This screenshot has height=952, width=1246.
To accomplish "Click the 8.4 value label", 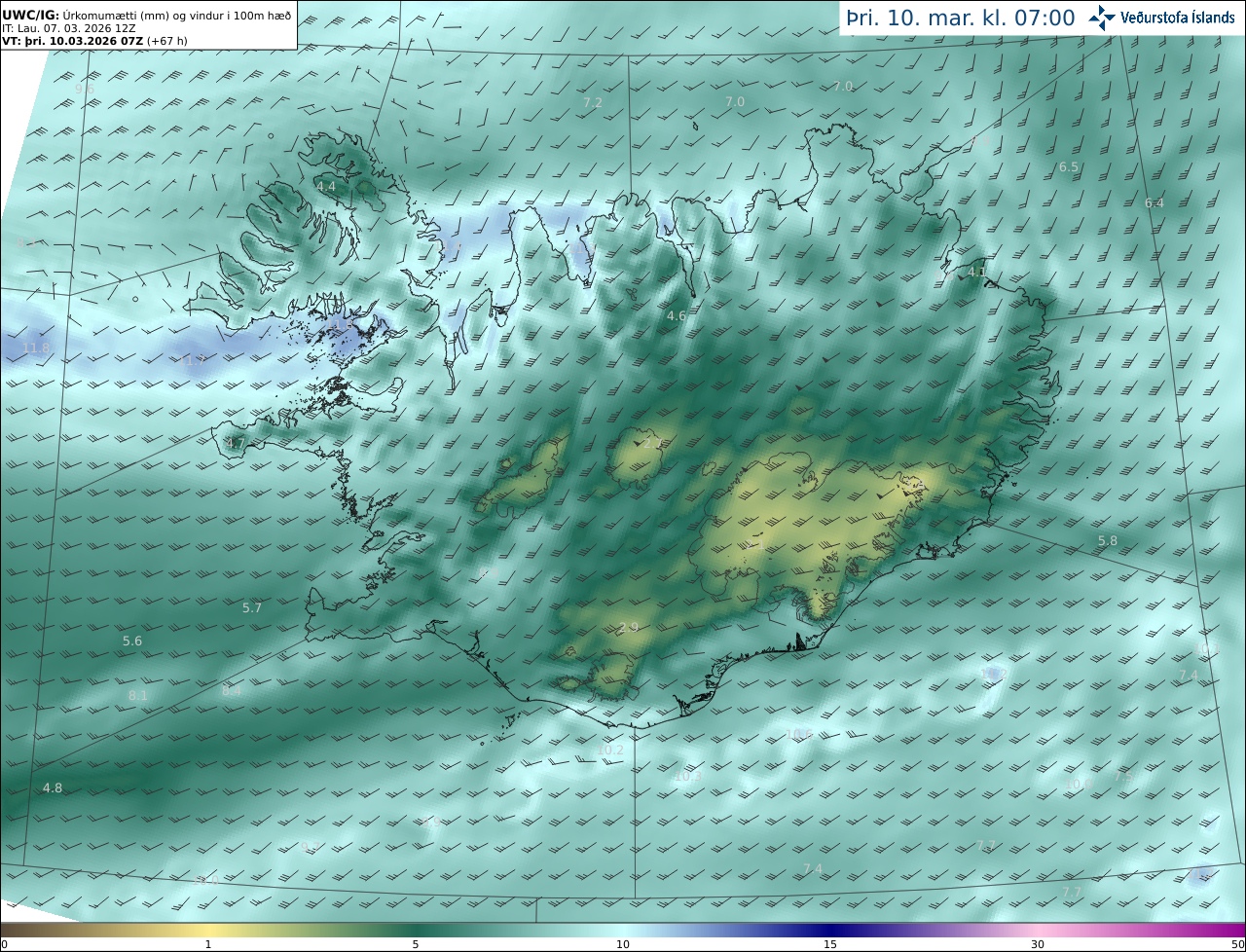I will click(231, 690).
